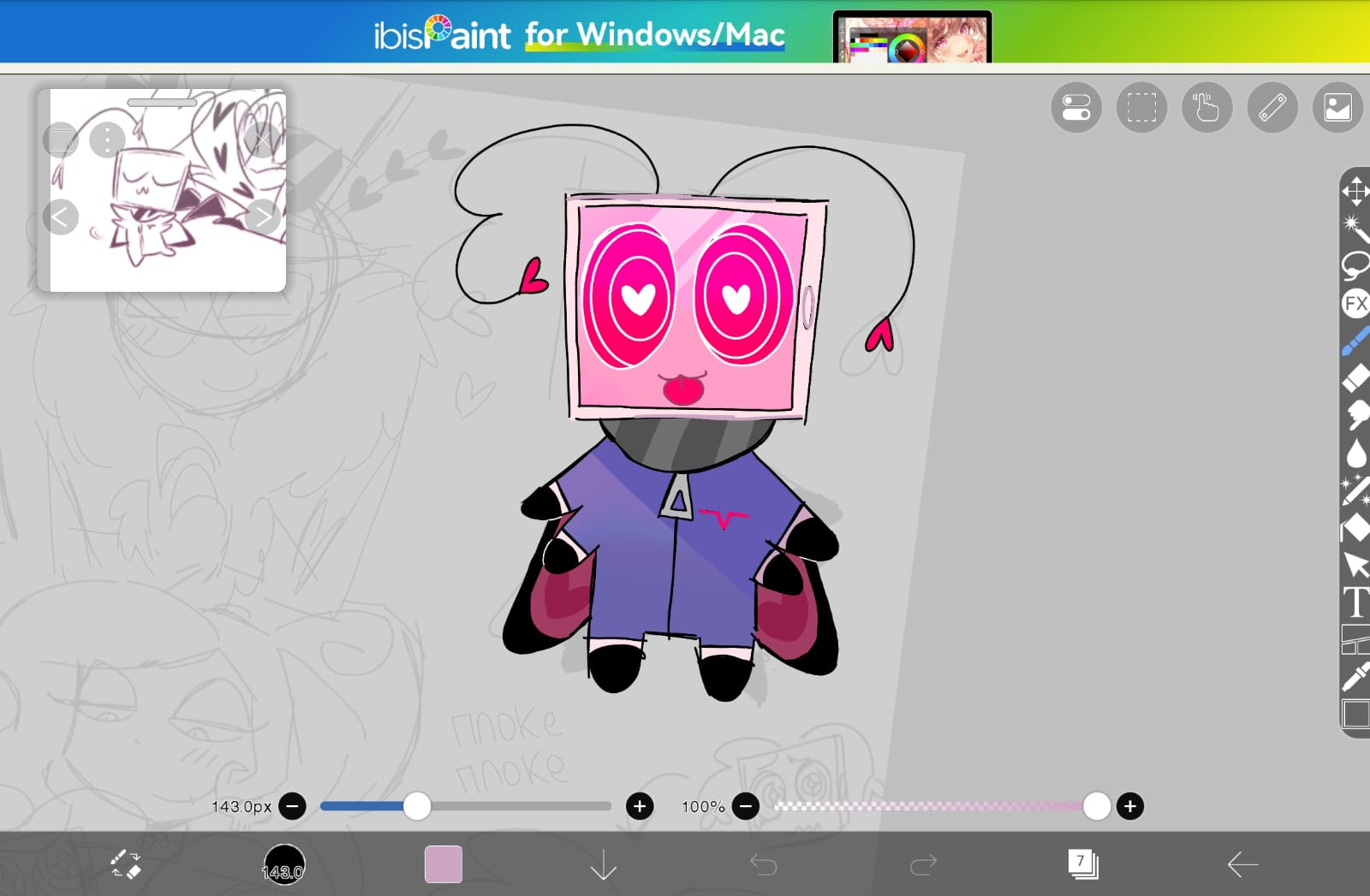Click the 100% opacity value

(703, 807)
